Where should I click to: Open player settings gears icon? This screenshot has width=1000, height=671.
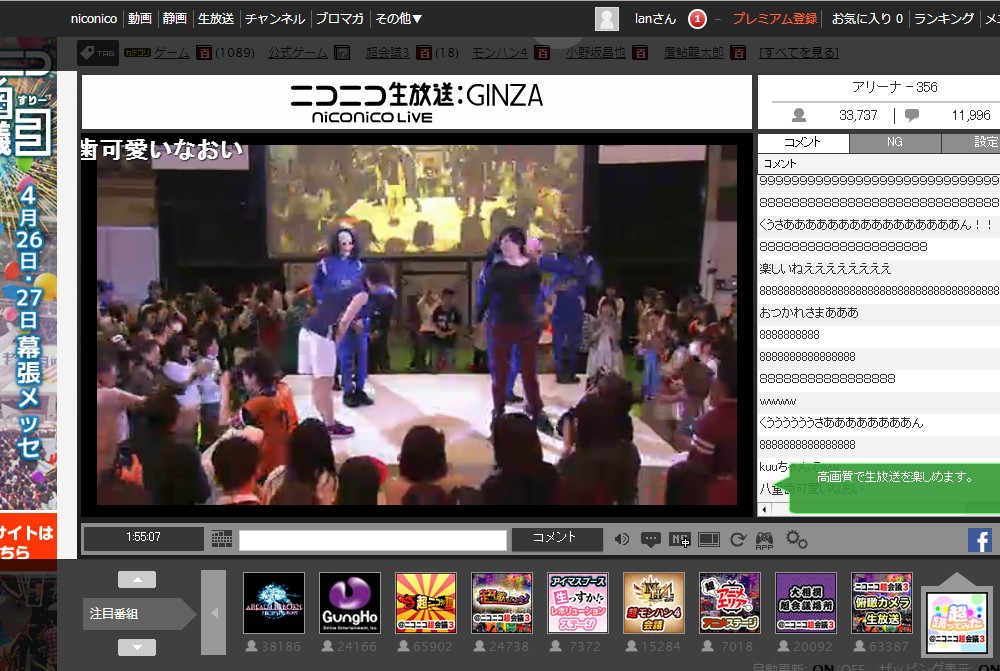point(797,540)
